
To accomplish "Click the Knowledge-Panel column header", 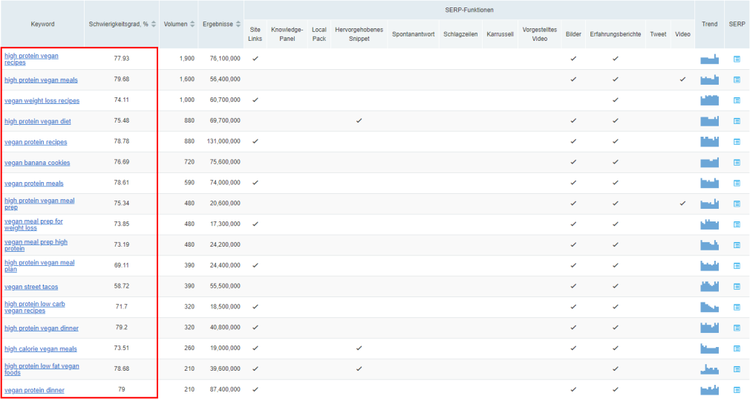I will click(287, 34).
